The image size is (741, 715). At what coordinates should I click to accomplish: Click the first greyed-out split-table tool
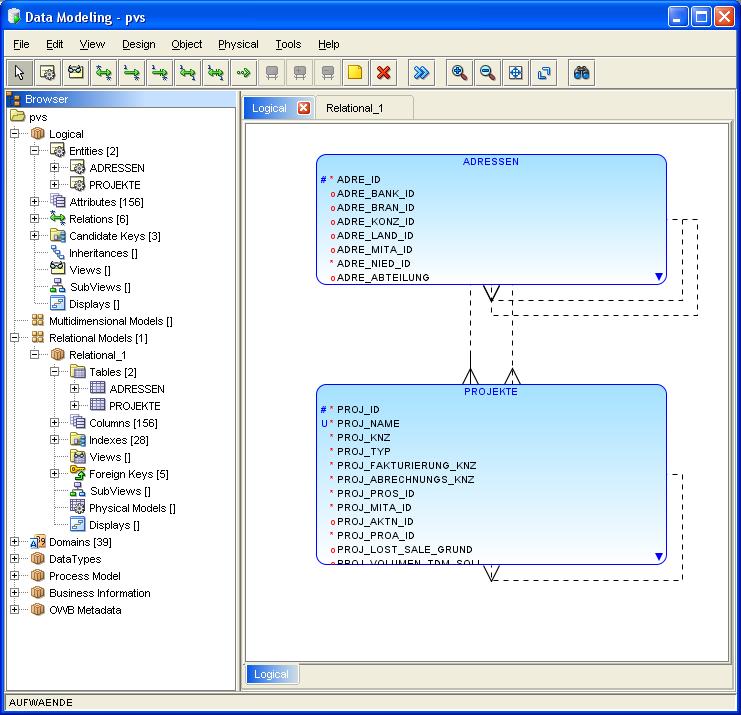tap(272, 73)
